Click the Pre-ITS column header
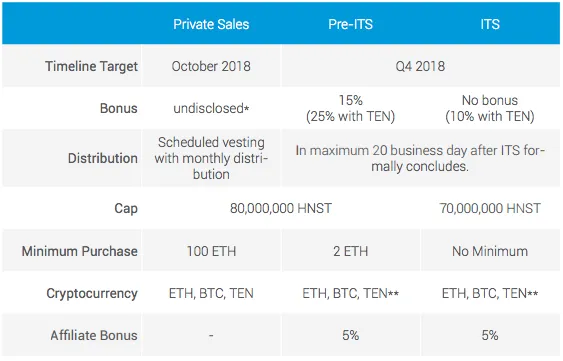 pyautogui.click(x=350, y=24)
